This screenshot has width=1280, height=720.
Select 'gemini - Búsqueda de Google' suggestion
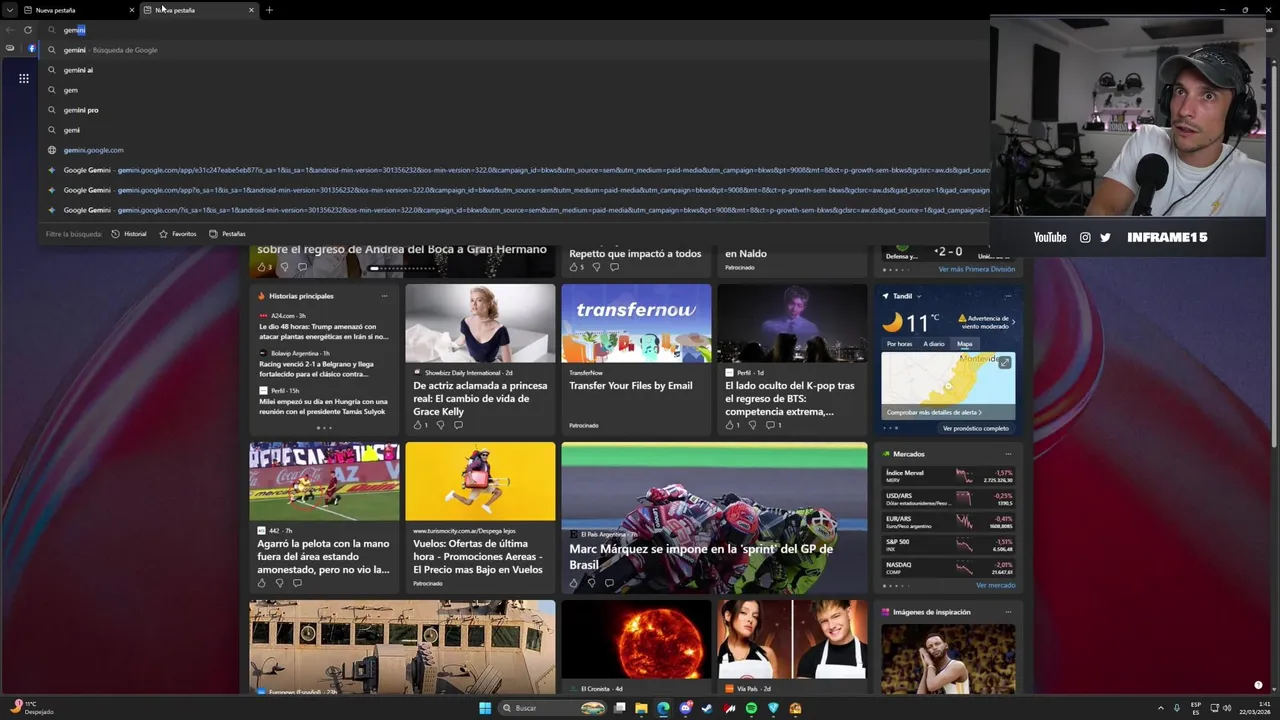click(515, 50)
